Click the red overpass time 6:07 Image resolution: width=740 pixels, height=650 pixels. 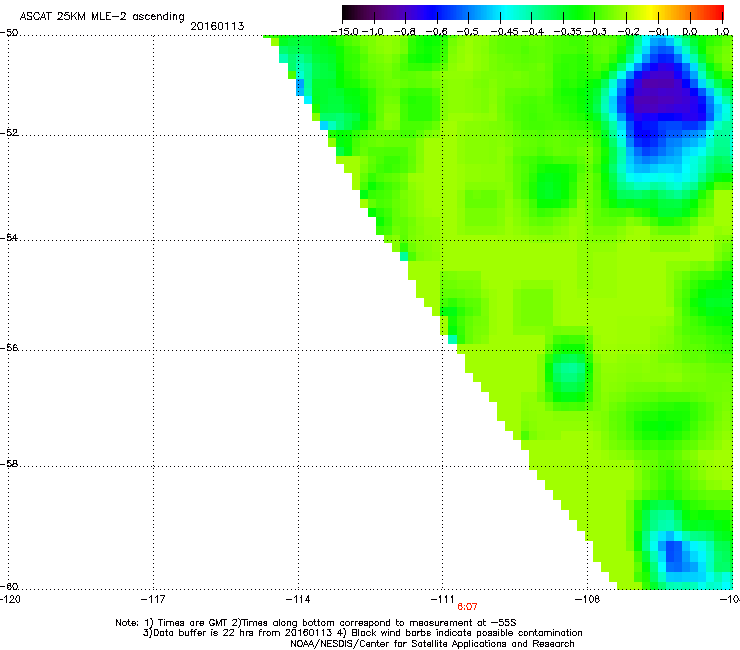click(467, 607)
